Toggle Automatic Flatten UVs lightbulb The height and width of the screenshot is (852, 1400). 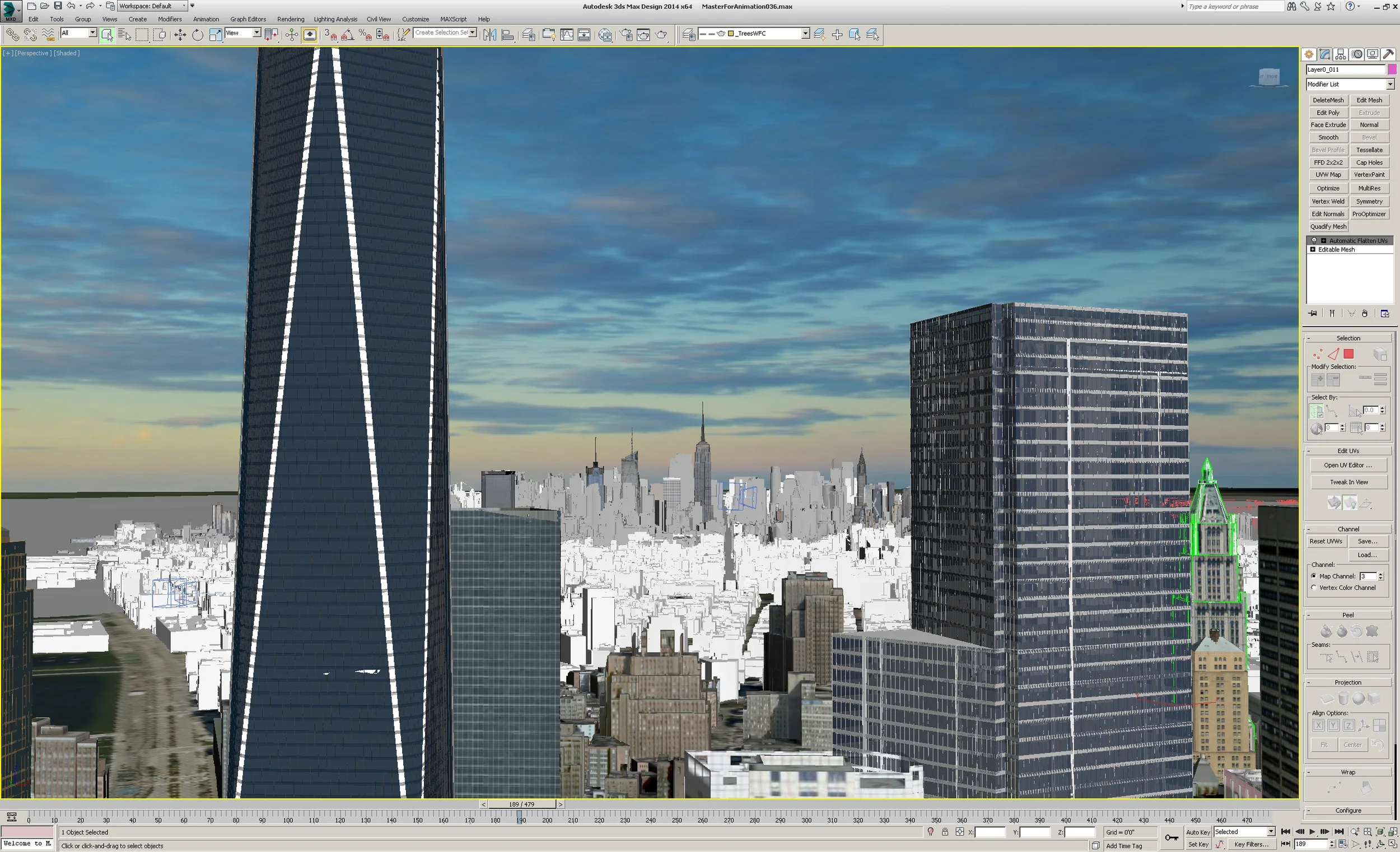pyautogui.click(x=1314, y=240)
